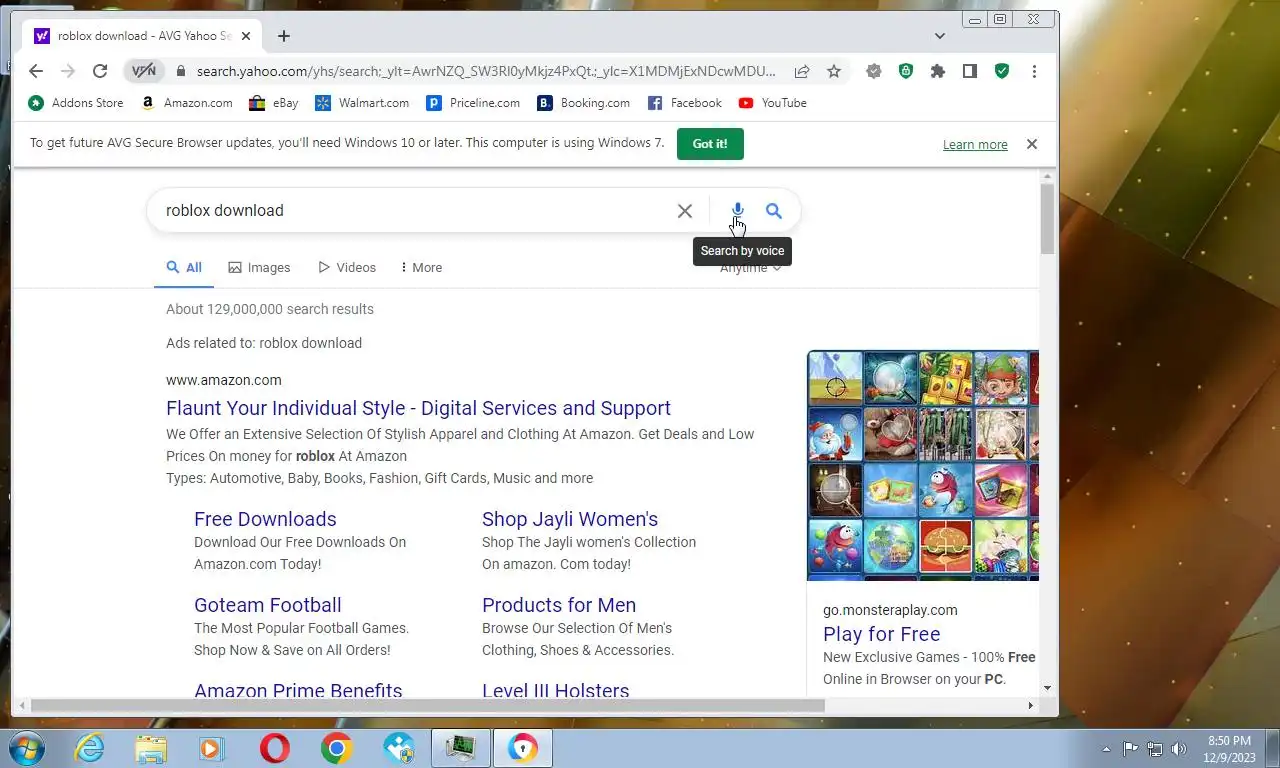The image size is (1280, 768).
Task: Click the vertical page scrollbar thumb
Action: pos(1048,219)
